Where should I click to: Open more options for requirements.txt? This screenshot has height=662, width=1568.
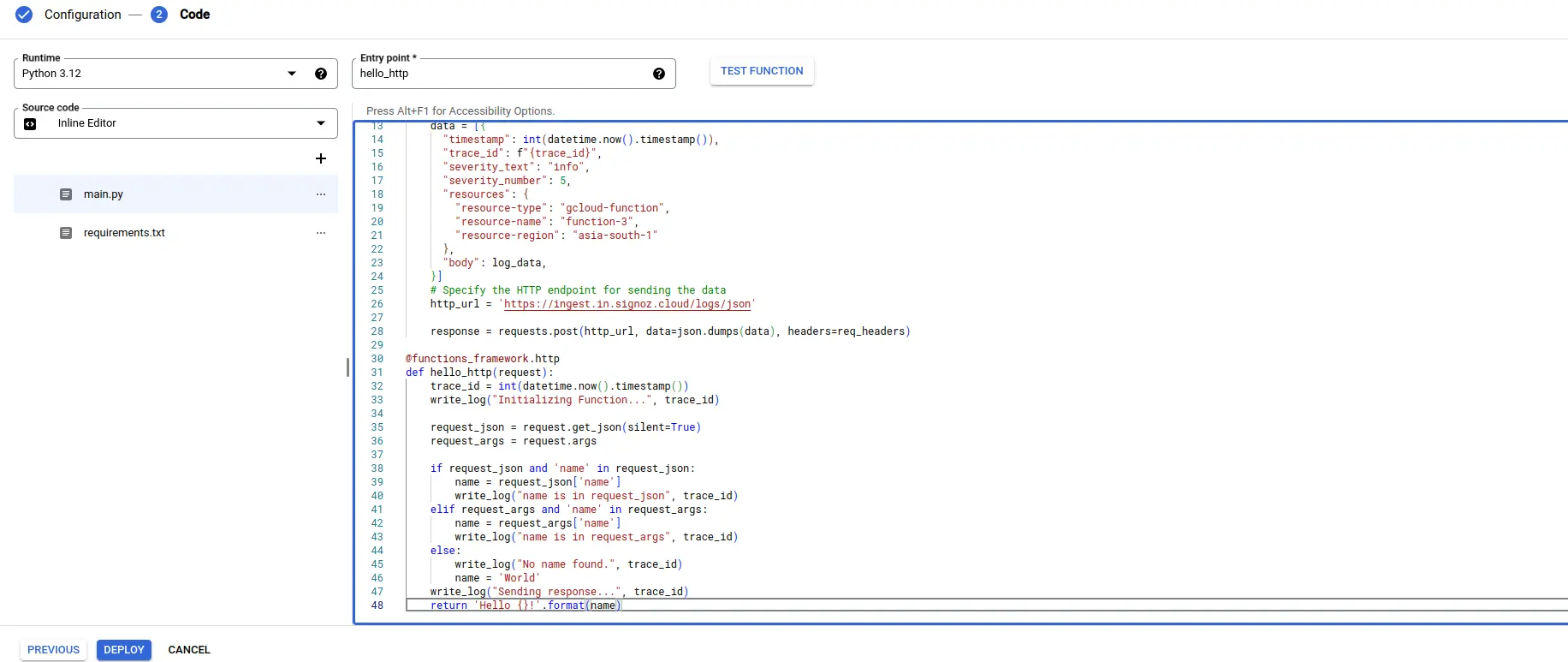tap(321, 233)
